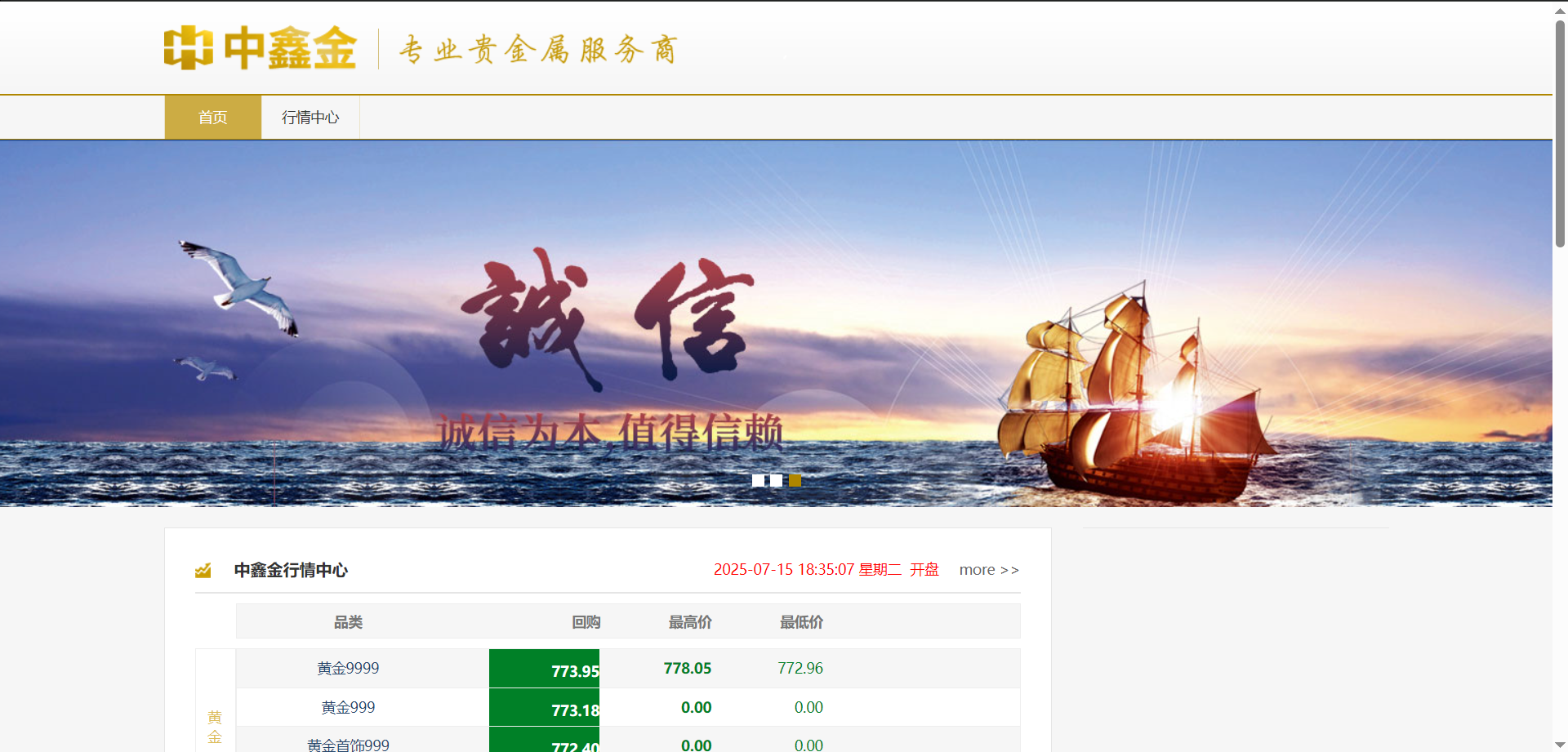Screen dimensions: 1568x752
Task: Click the scrollbar down arrow
Action: pyautogui.click(x=1560, y=744)
